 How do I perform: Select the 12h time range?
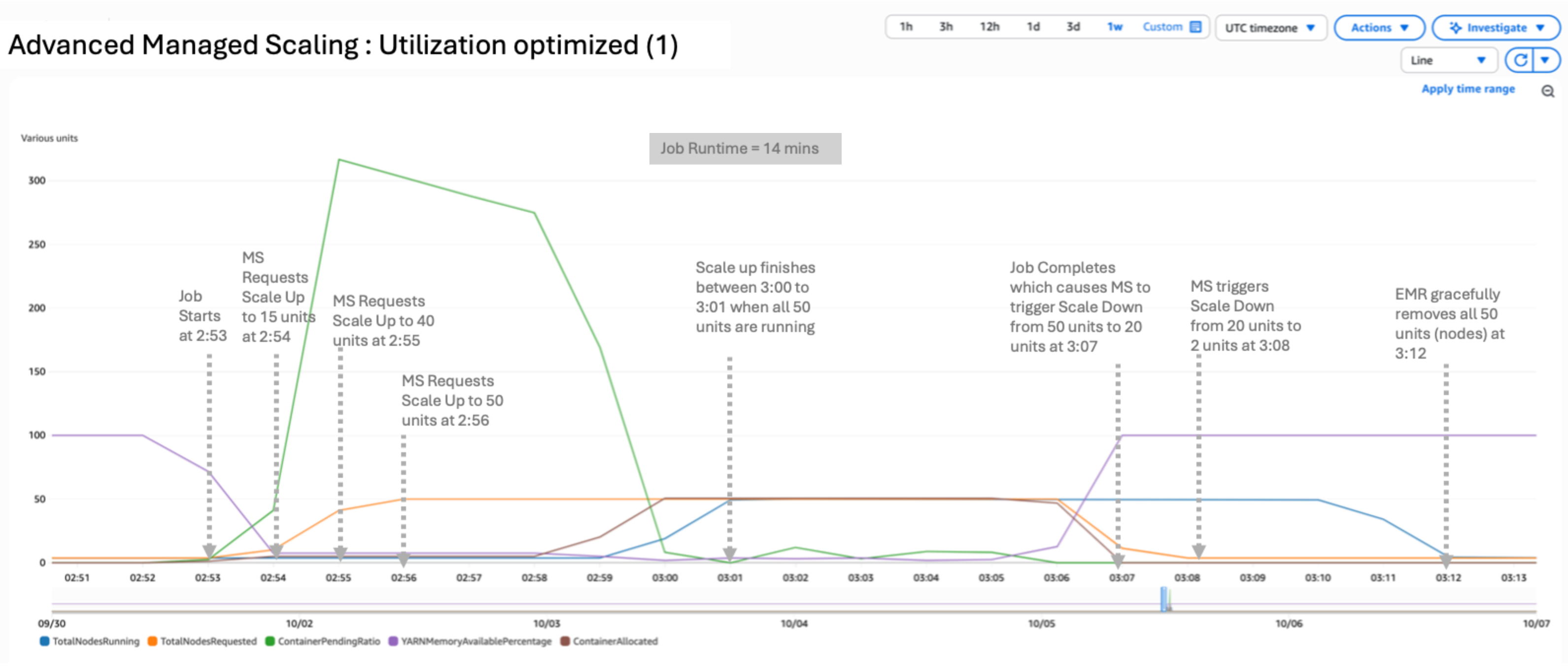point(989,27)
